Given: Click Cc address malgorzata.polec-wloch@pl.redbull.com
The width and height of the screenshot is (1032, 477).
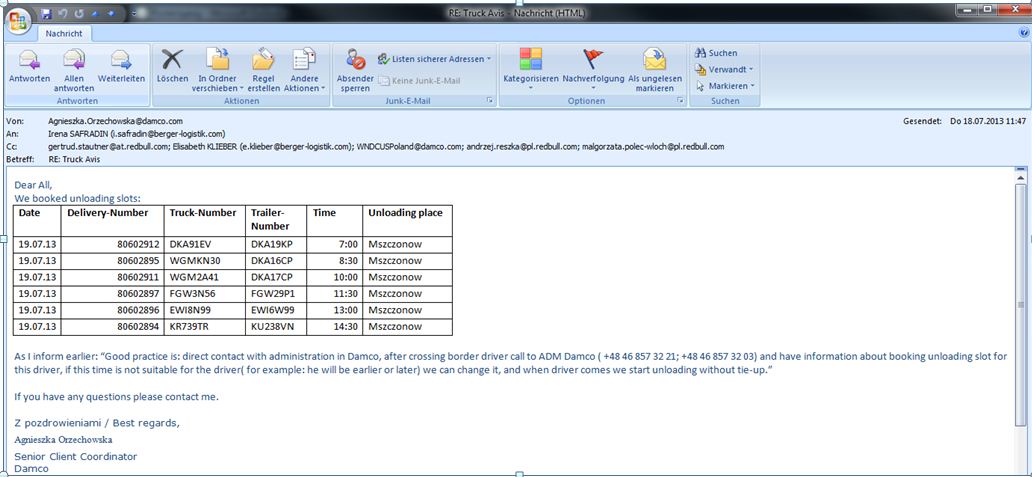Looking at the screenshot, I should (653, 147).
